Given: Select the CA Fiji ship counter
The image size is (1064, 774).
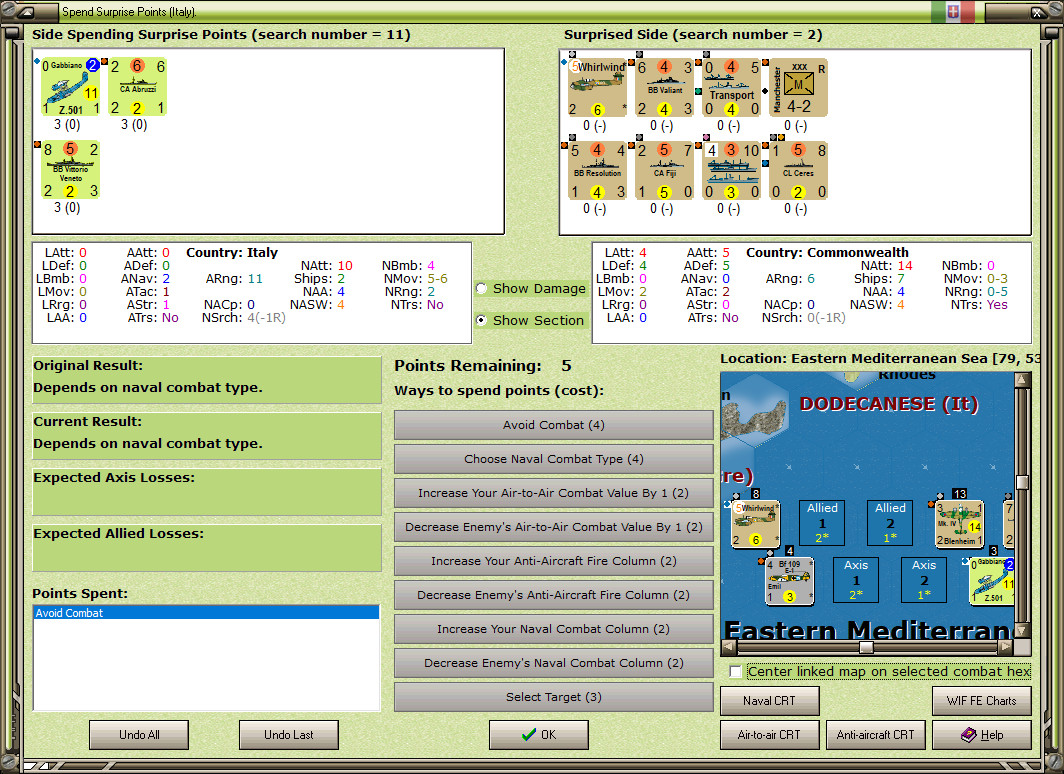Looking at the screenshot, I should pos(664,171).
